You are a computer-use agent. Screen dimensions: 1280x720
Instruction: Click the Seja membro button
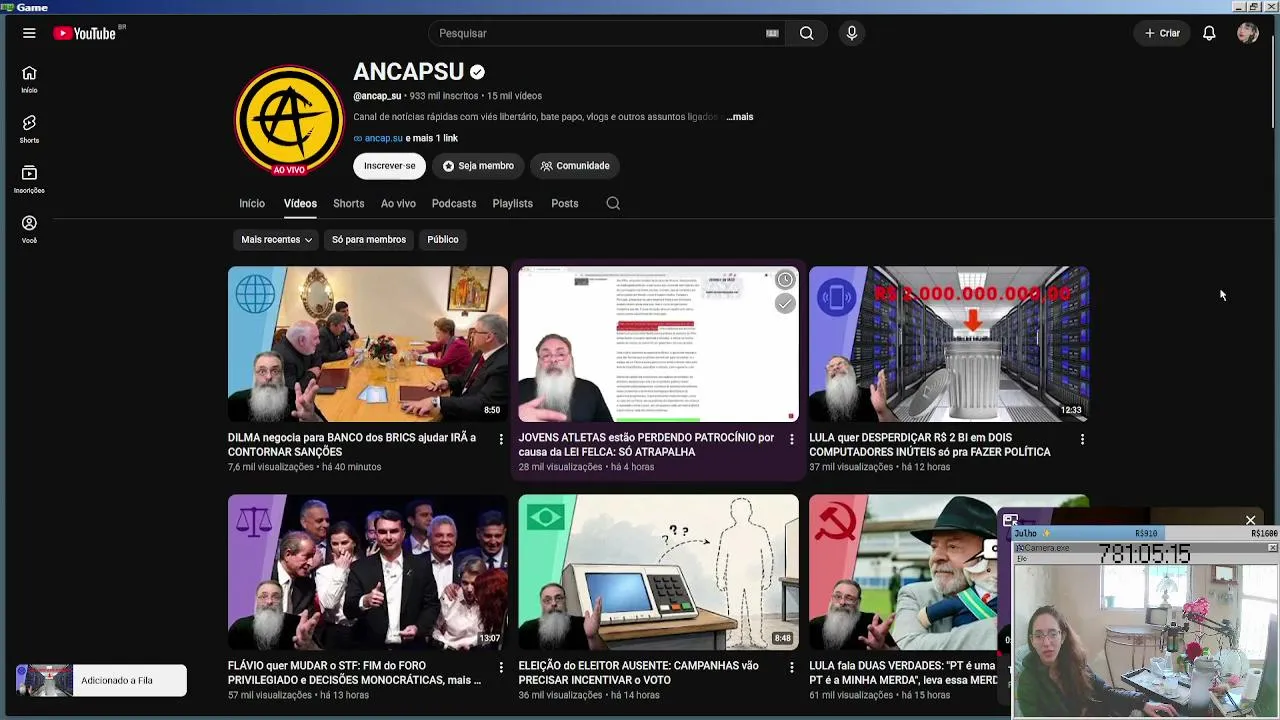[x=478, y=166]
